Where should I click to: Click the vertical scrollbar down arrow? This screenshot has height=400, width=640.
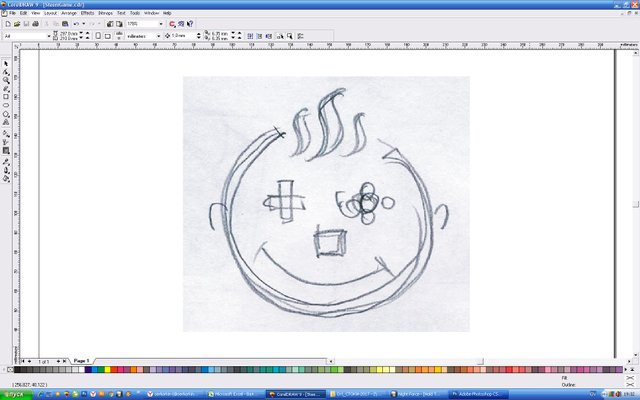coord(636,355)
